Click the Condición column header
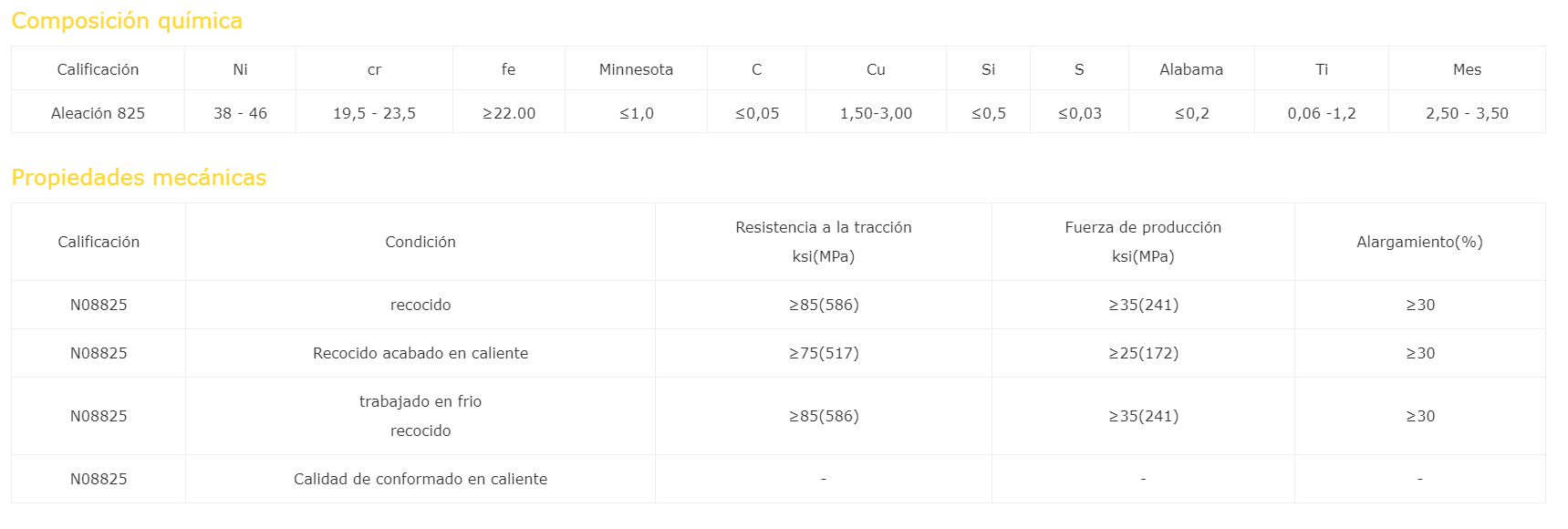 (x=421, y=242)
